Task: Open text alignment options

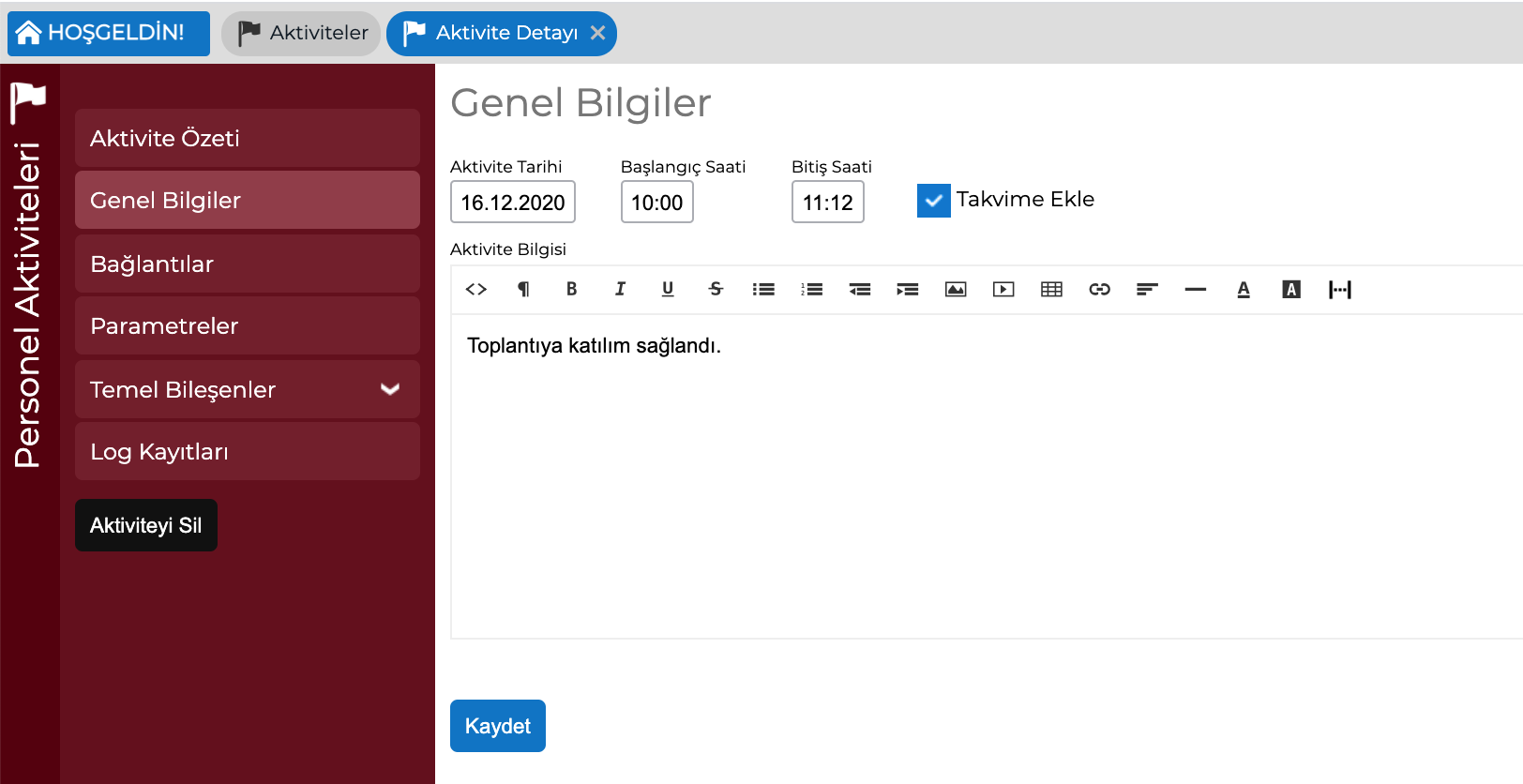Action: click(1148, 290)
